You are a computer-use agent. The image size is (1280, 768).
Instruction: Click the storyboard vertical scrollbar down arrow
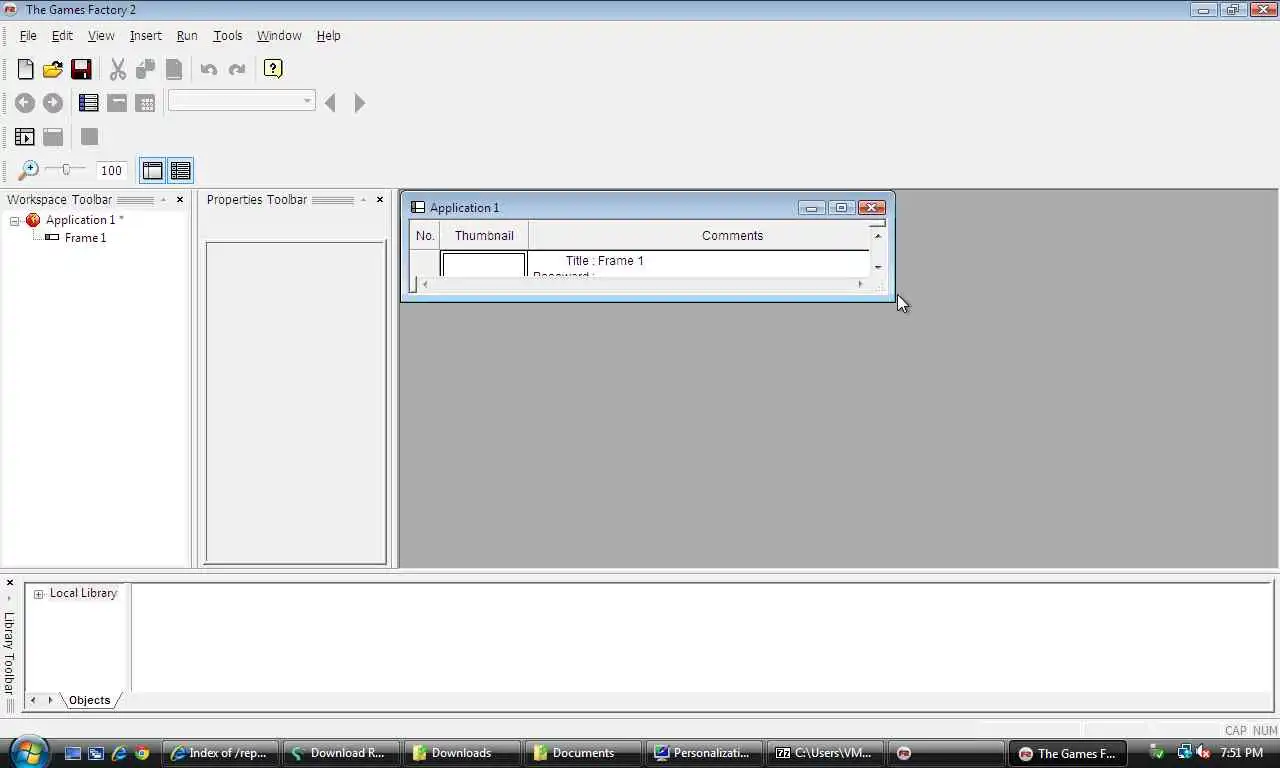(x=878, y=267)
